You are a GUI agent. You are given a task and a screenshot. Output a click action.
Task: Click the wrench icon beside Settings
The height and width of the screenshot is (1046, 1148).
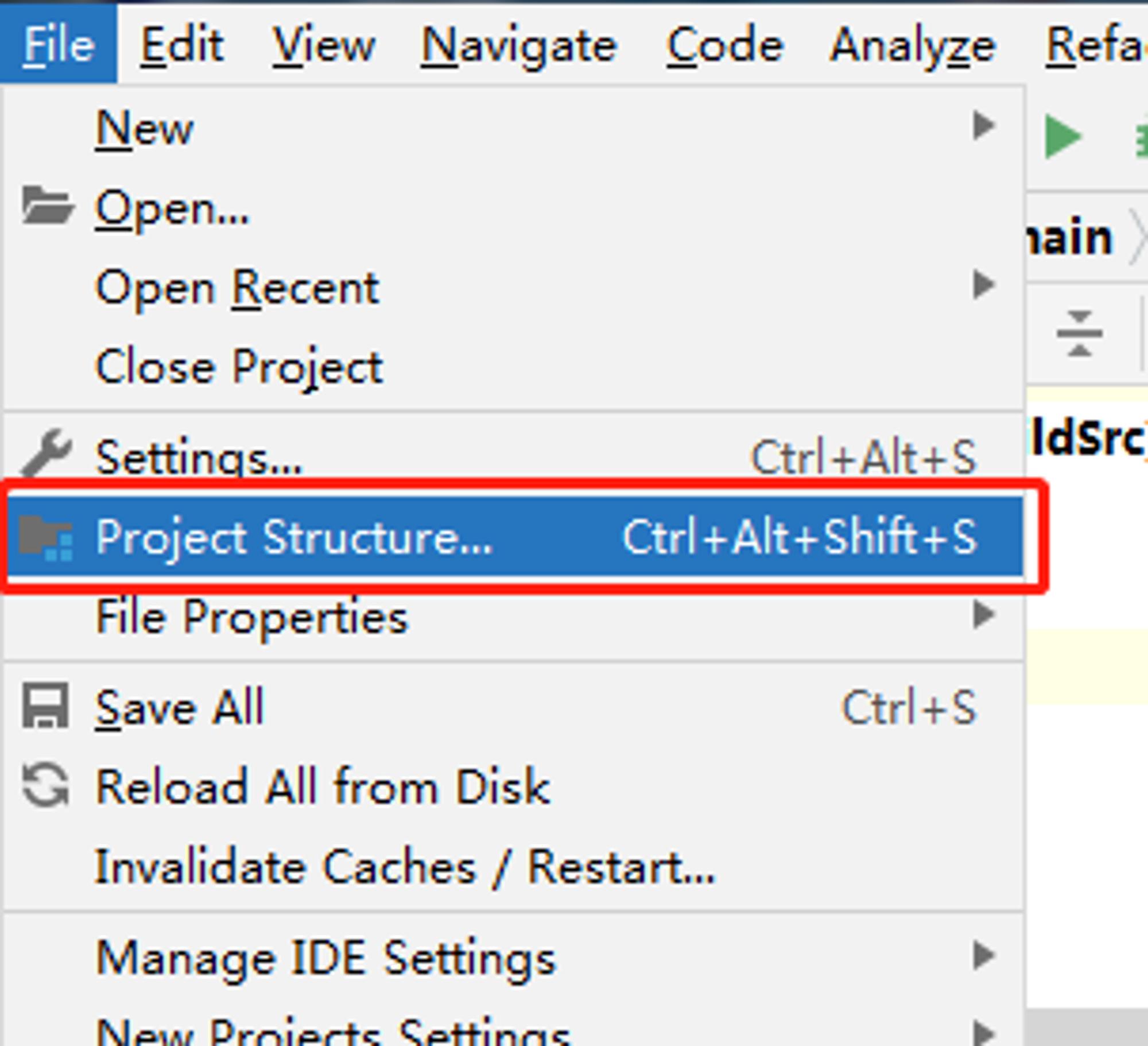click(x=46, y=454)
